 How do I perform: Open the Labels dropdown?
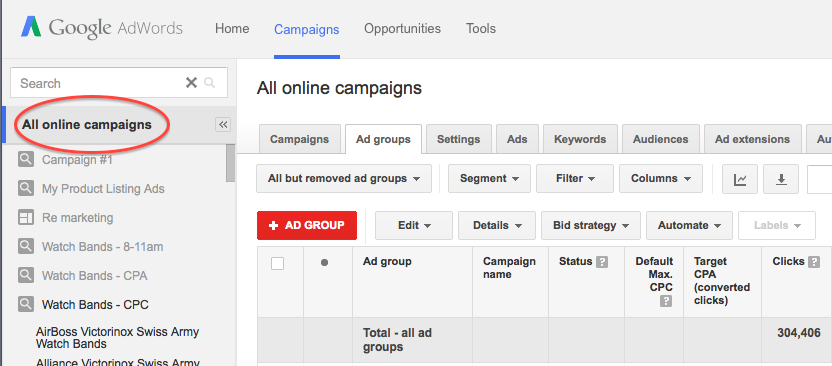(777, 225)
